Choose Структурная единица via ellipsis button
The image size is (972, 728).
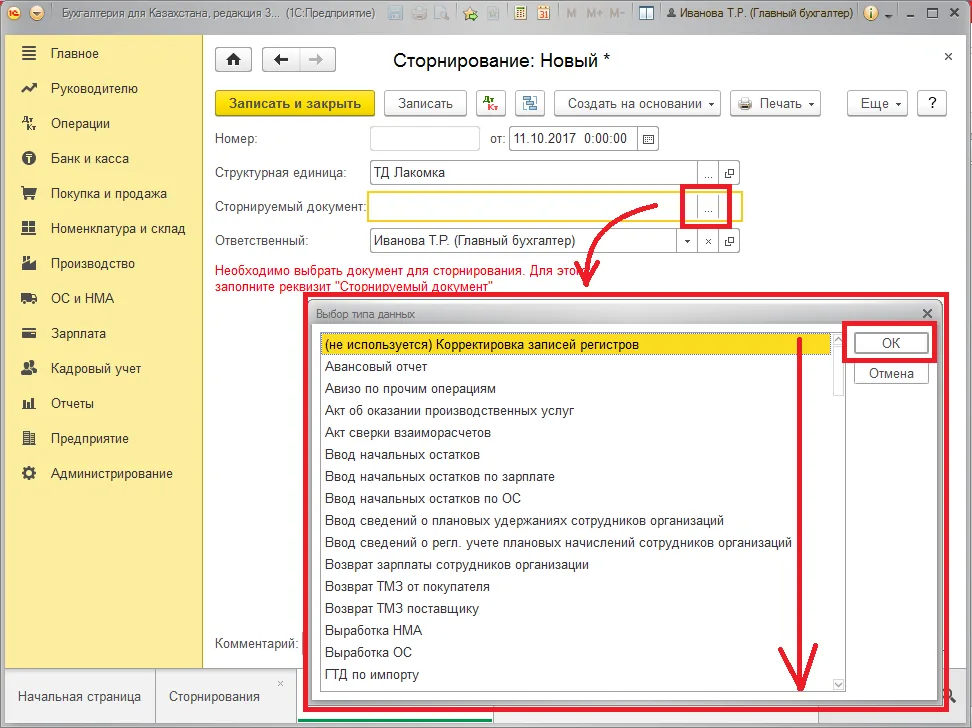(x=708, y=173)
